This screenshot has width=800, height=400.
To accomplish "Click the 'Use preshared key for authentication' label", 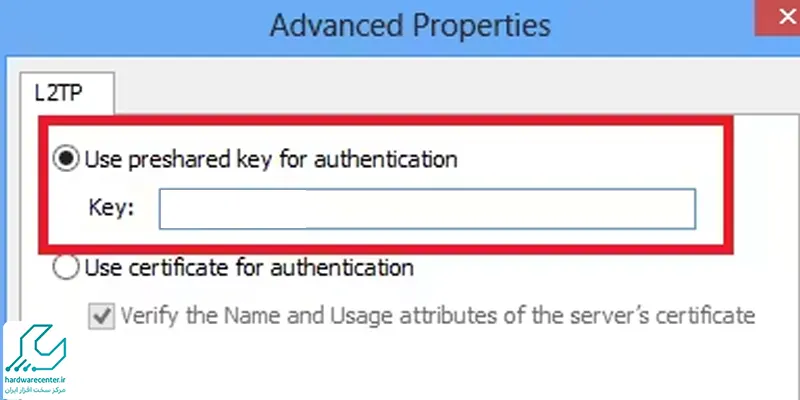I will point(271,159).
